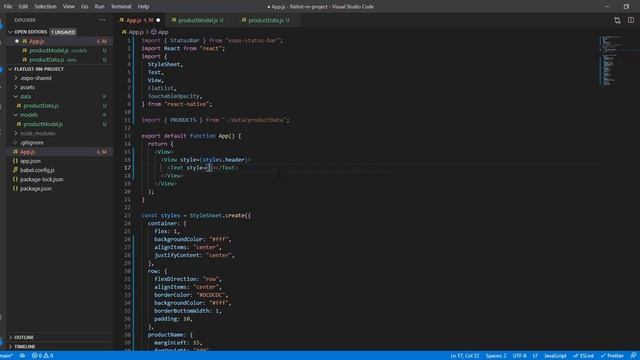Click 'export default function App()' line
640x360 pixels.
tap(191, 136)
